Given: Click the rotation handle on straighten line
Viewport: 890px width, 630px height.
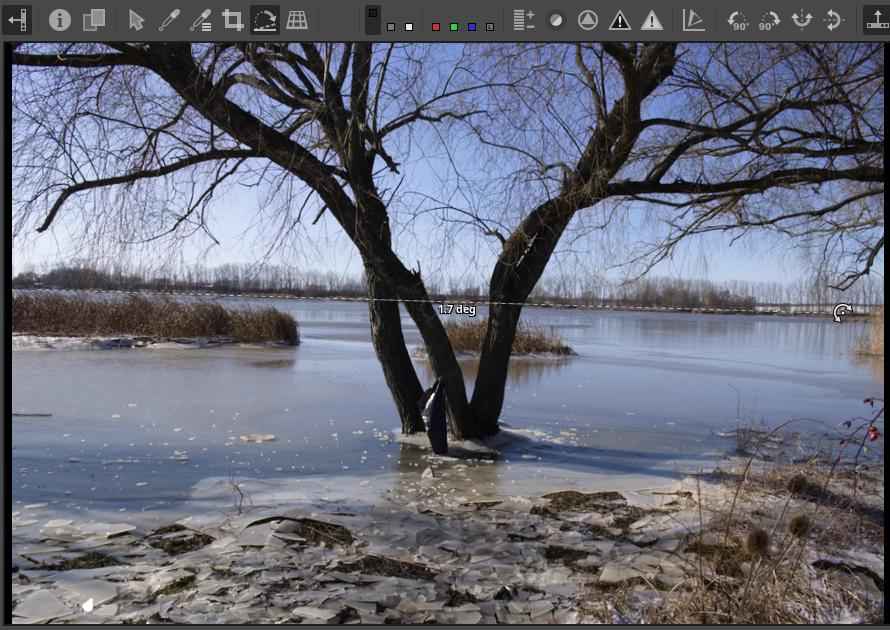Looking at the screenshot, I should click(x=842, y=313).
